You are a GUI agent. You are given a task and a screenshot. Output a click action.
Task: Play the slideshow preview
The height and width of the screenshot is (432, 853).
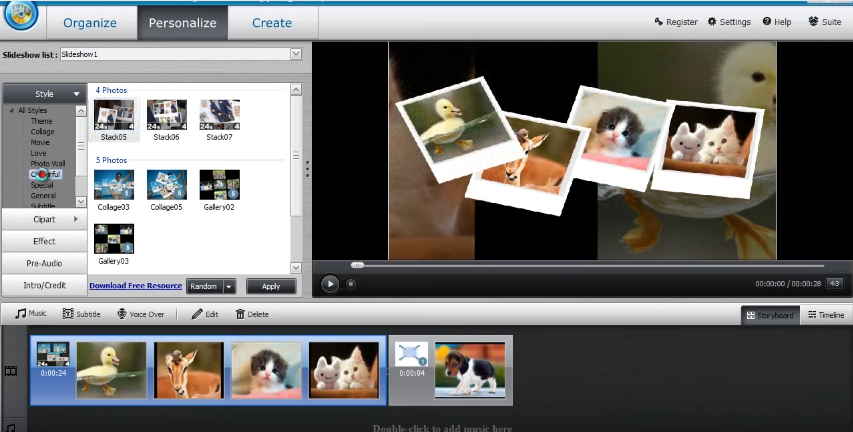click(x=330, y=284)
